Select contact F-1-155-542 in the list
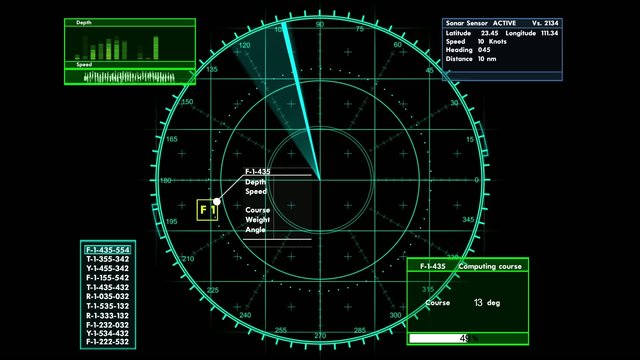This screenshot has height=360, width=640. point(108,278)
